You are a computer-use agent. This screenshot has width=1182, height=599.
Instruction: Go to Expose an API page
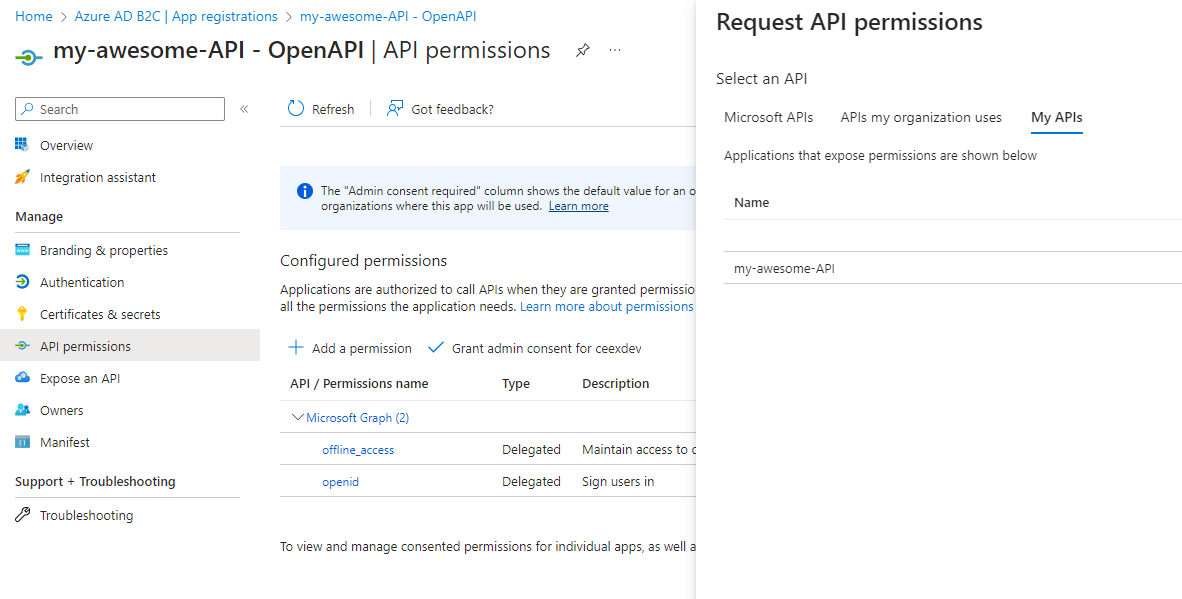click(x=80, y=378)
